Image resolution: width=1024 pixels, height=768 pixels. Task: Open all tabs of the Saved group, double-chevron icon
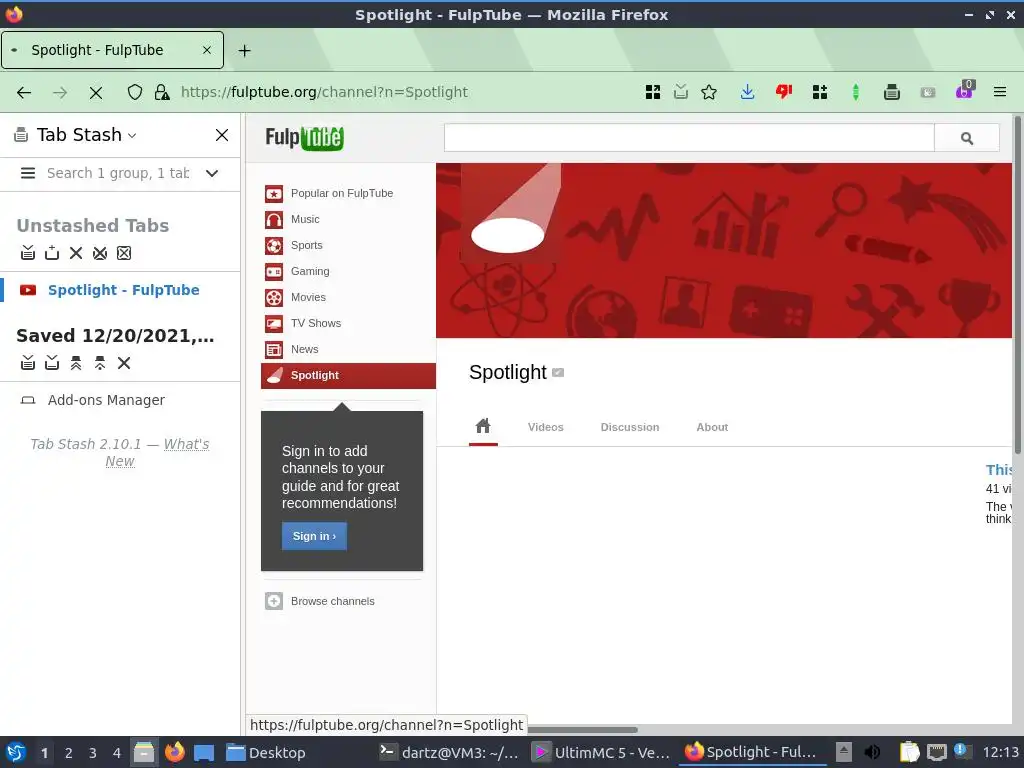point(76,362)
